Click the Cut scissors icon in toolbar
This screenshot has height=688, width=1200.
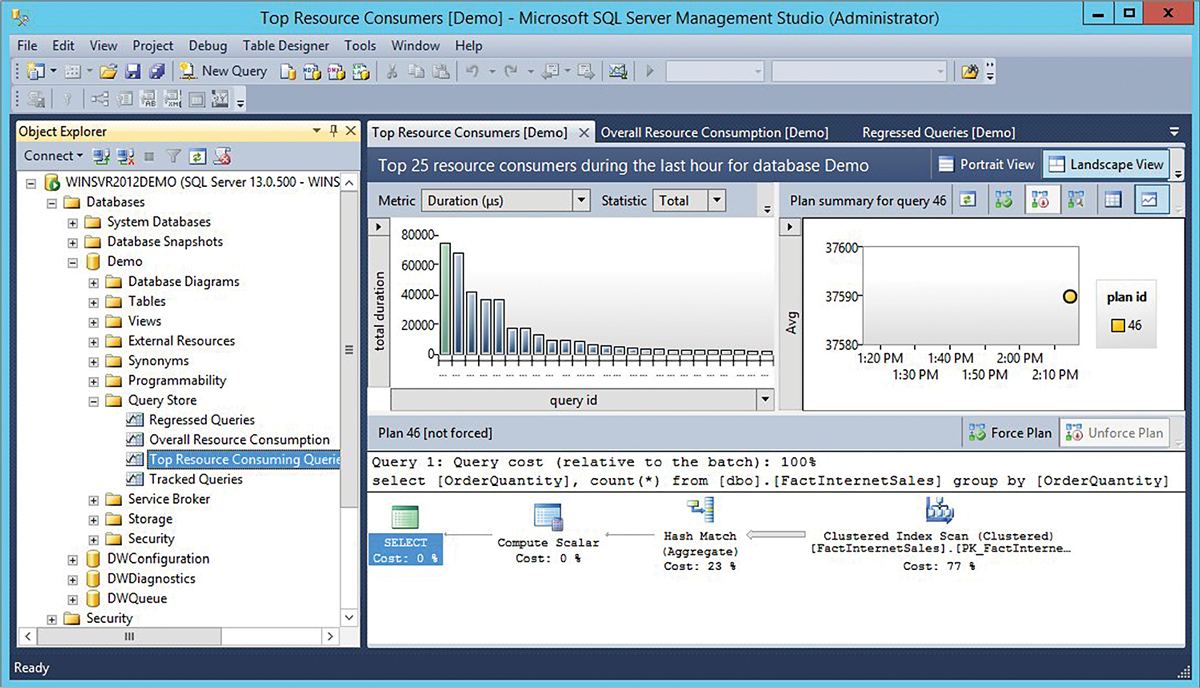click(392, 71)
